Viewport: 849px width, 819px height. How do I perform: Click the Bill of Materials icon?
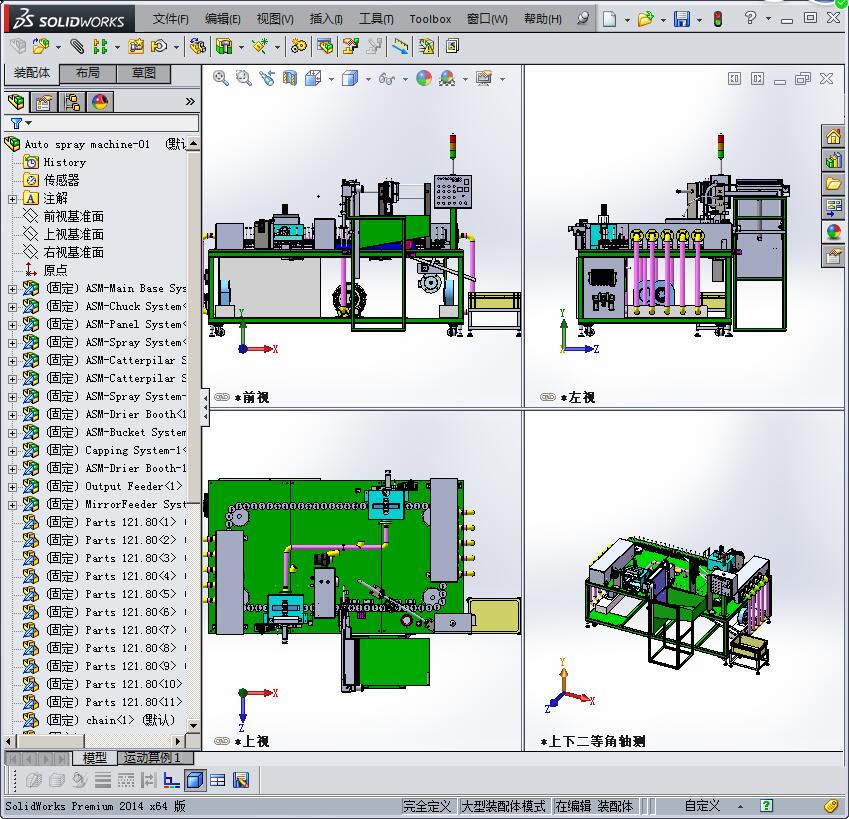click(326, 47)
